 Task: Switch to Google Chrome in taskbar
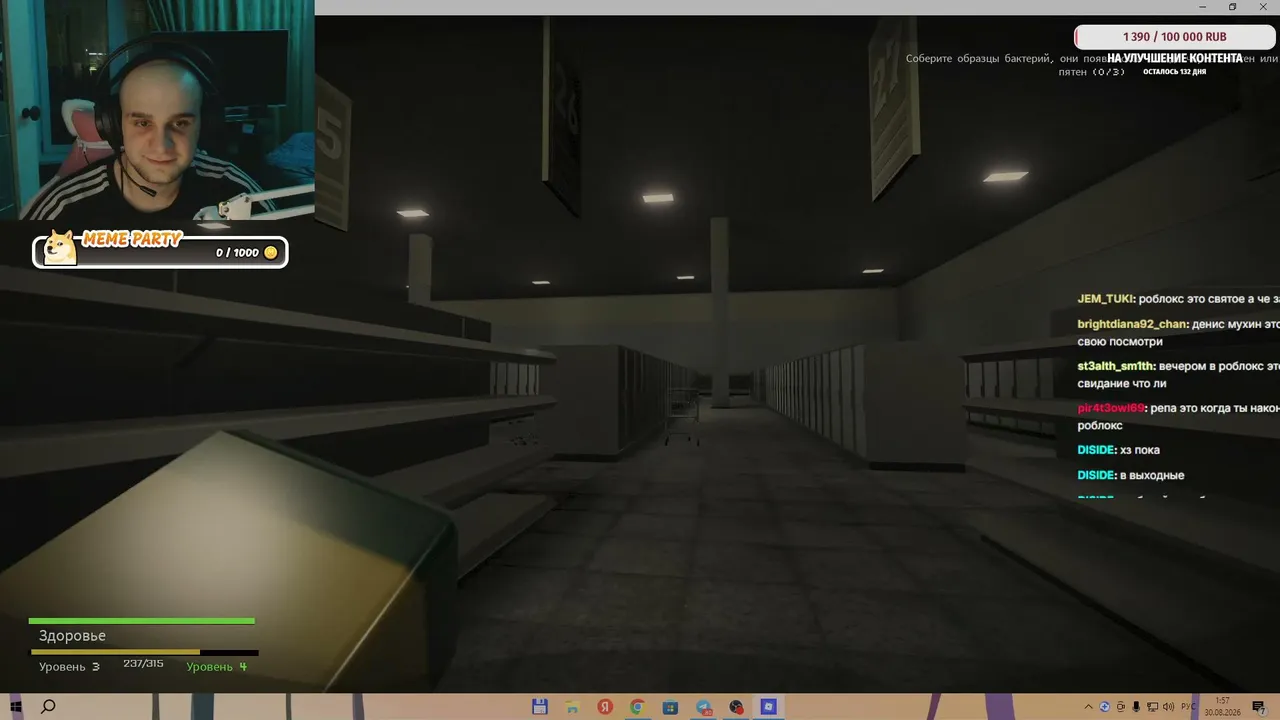pyautogui.click(x=637, y=707)
